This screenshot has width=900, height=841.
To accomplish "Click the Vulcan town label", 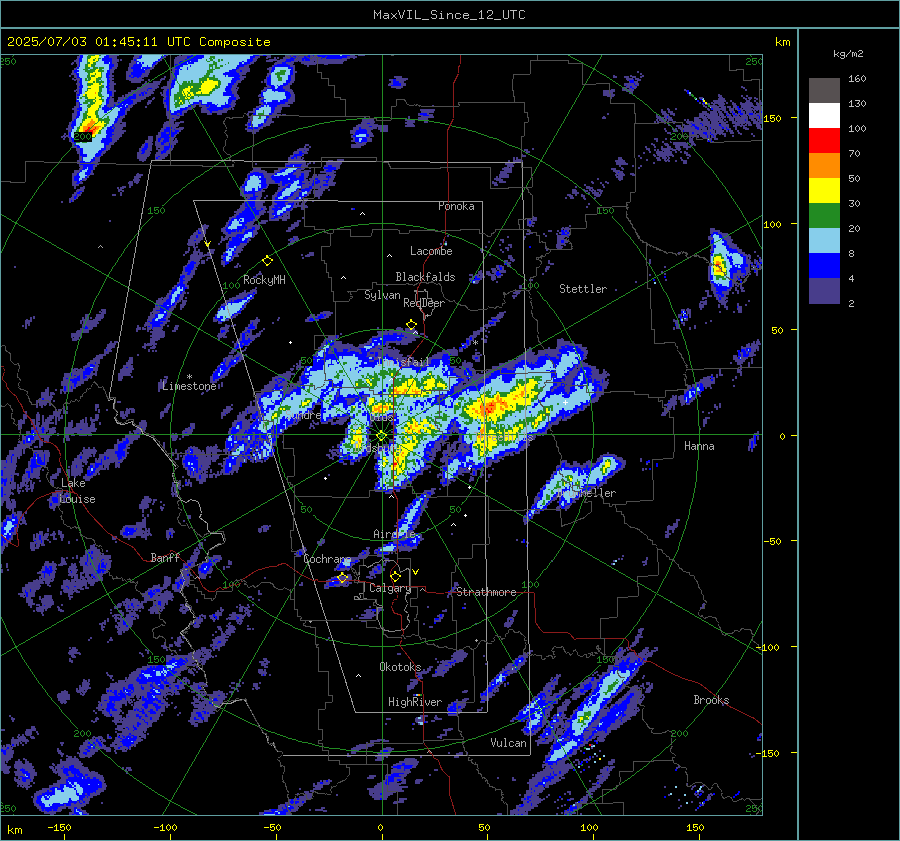I will pyautogui.click(x=509, y=743).
